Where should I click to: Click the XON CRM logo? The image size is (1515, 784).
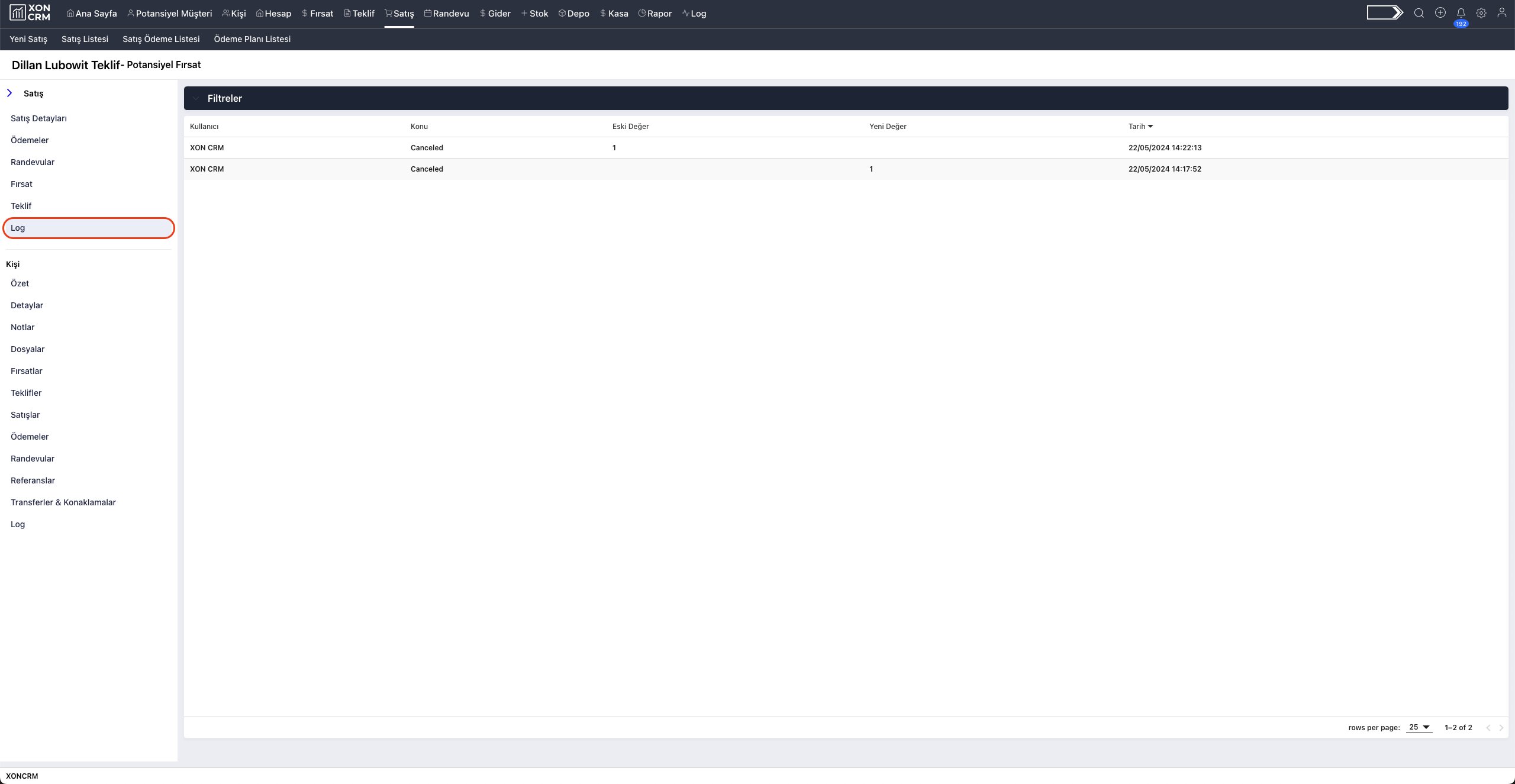(30, 13)
